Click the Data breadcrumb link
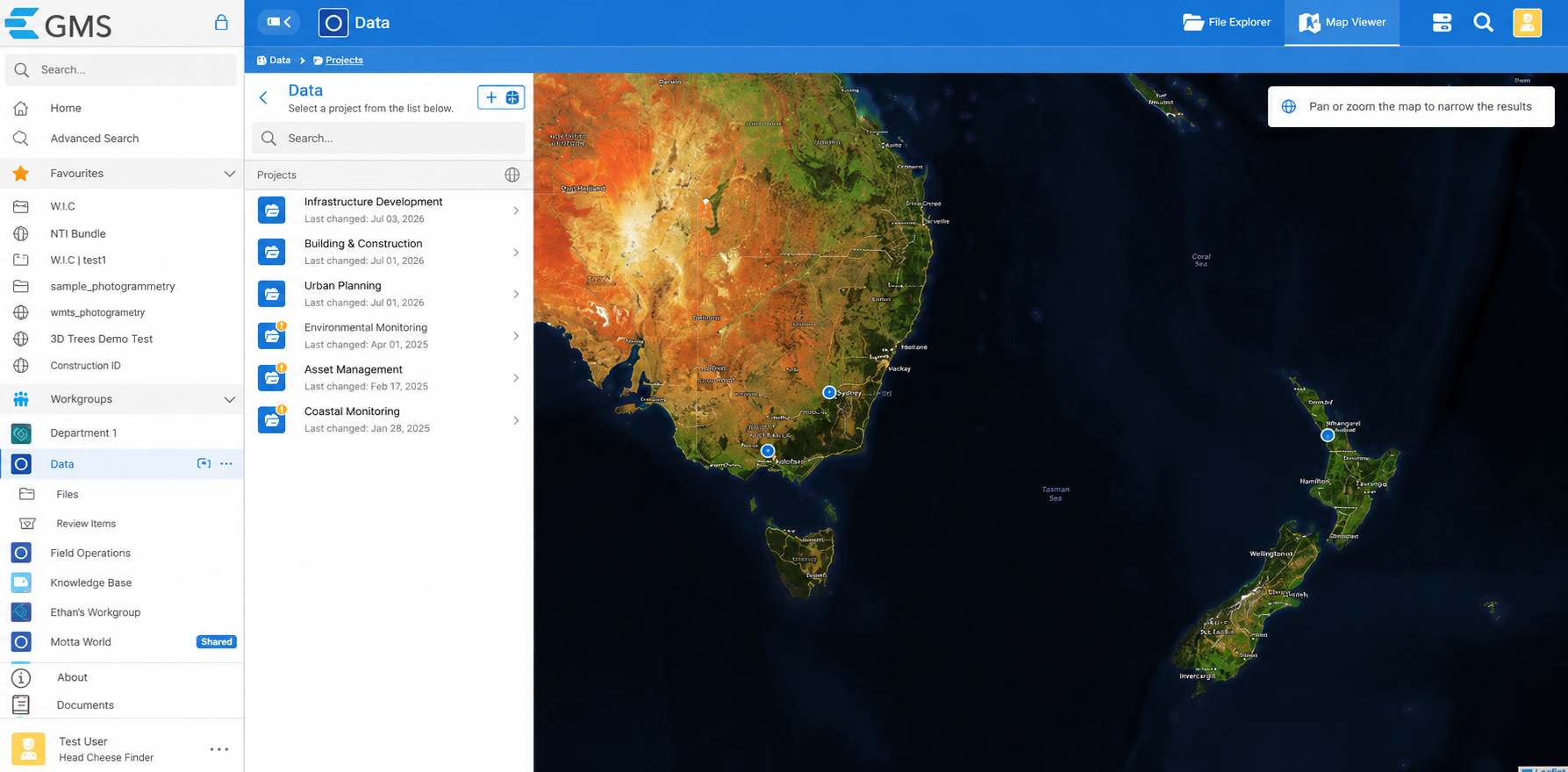 tap(274, 61)
